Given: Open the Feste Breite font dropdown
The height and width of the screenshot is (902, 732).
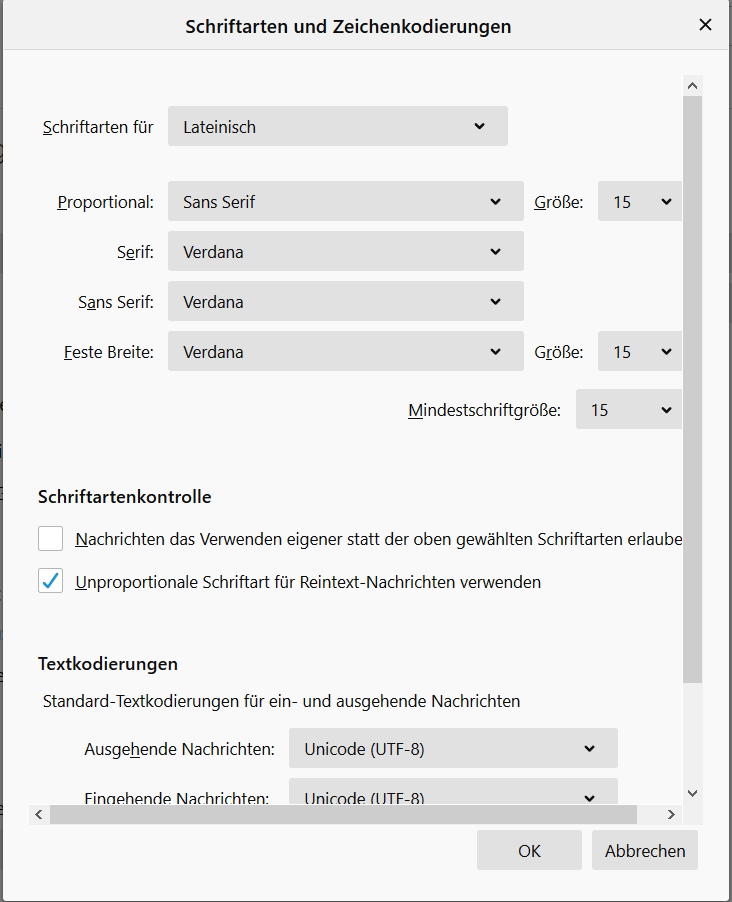Looking at the screenshot, I should click(x=345, y=352).
